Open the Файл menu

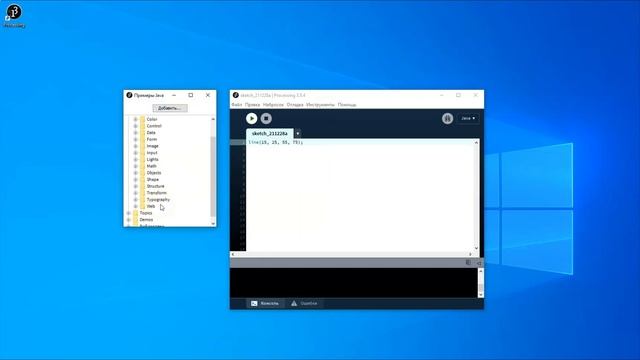click(237, 105)
